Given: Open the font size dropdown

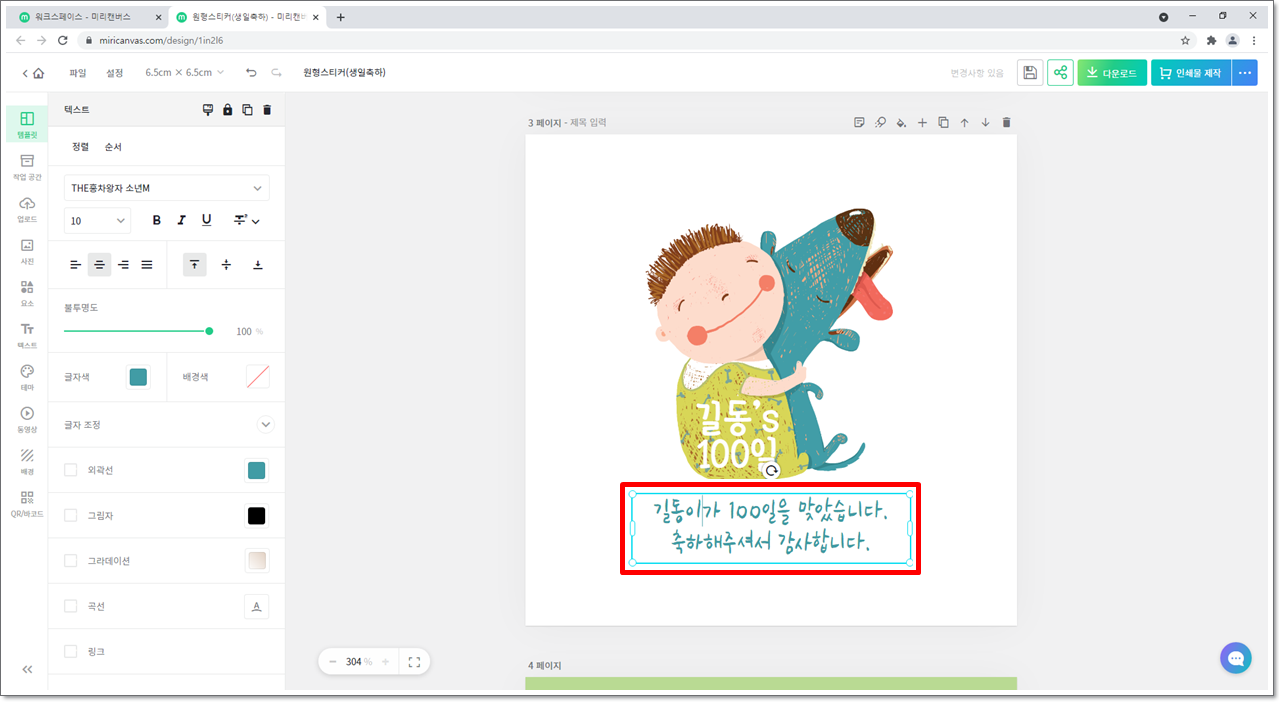Looking at the screenshot, I should coord(97,220).
